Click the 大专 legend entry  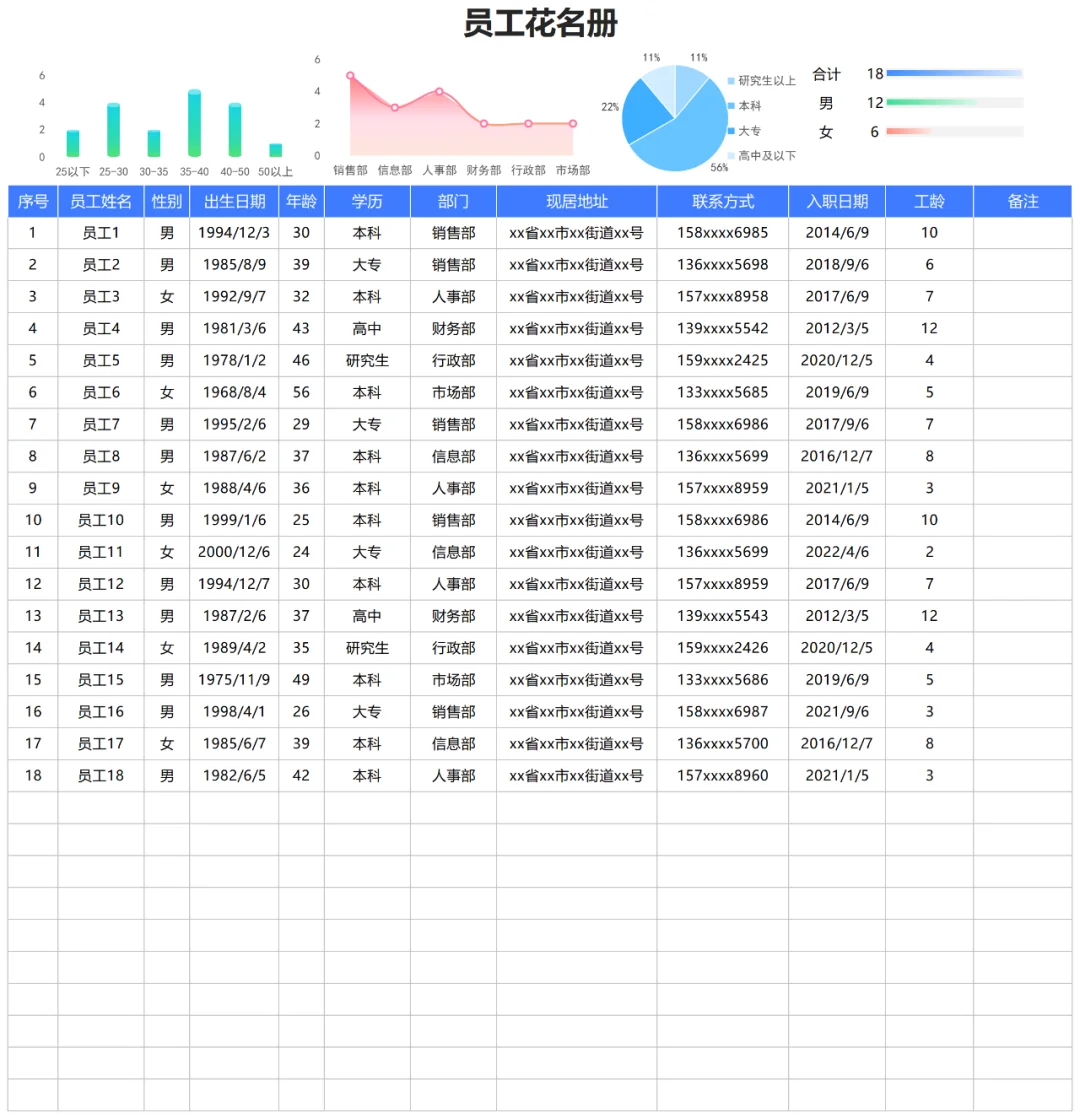pyautogui.click(x=744, y=131)
